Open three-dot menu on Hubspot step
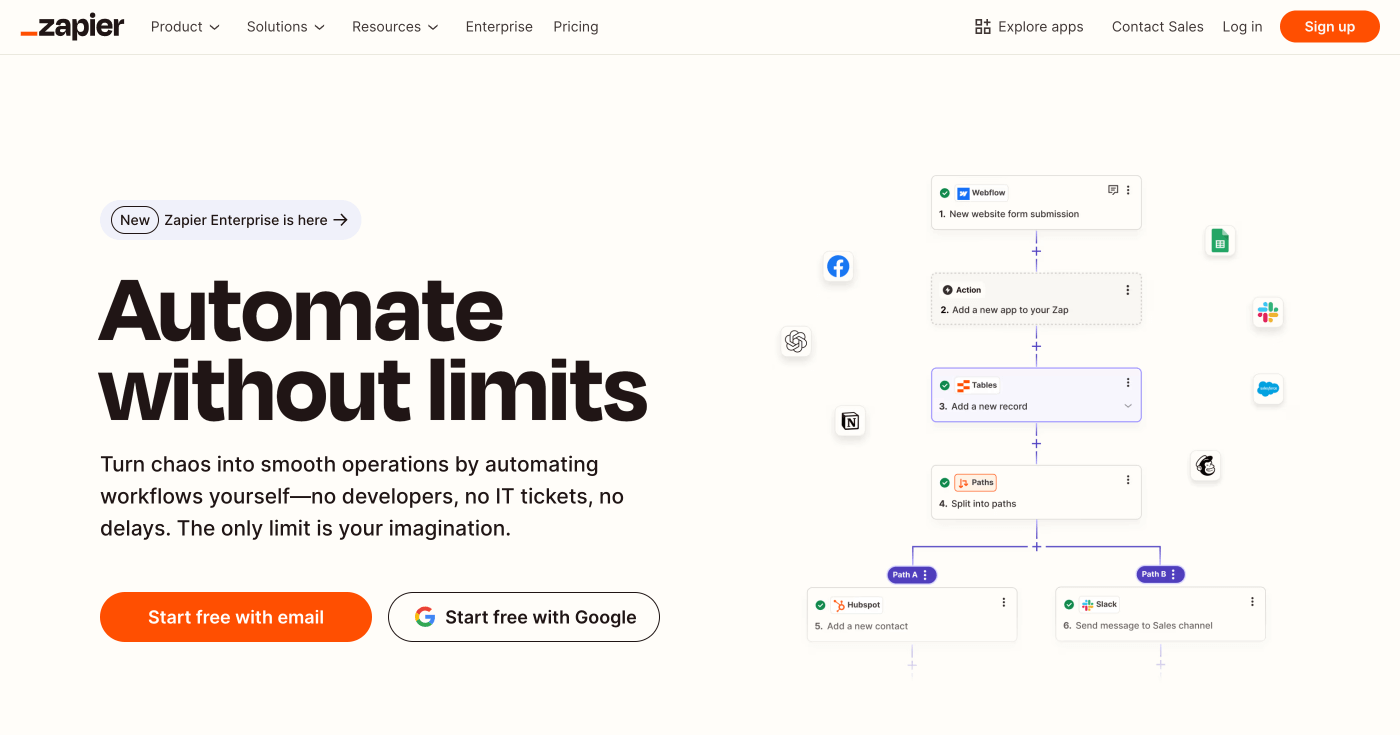 [x=1004, y=602]
